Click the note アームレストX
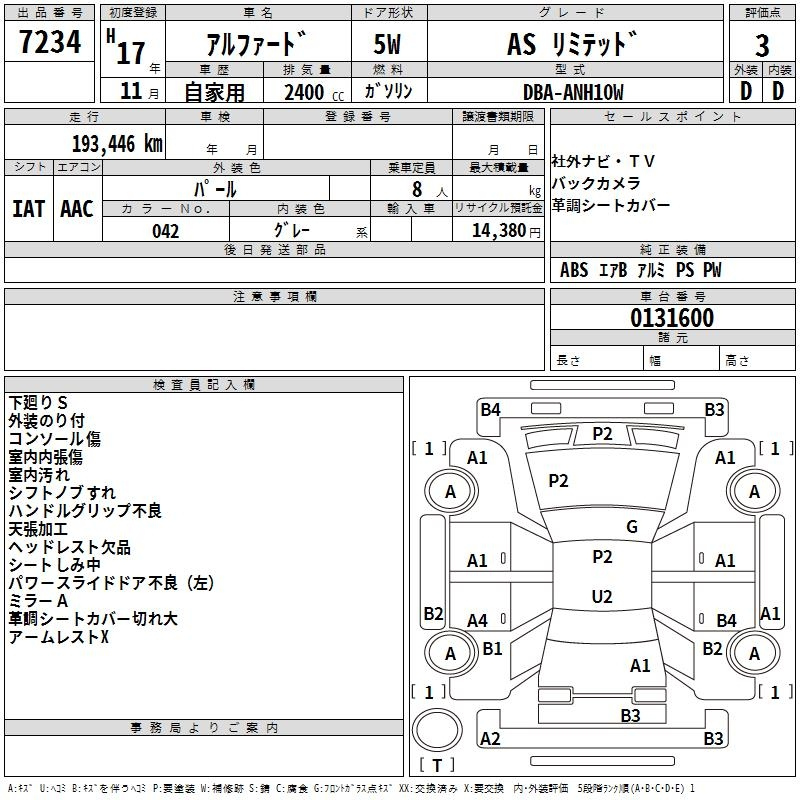 tap(59, 637)
